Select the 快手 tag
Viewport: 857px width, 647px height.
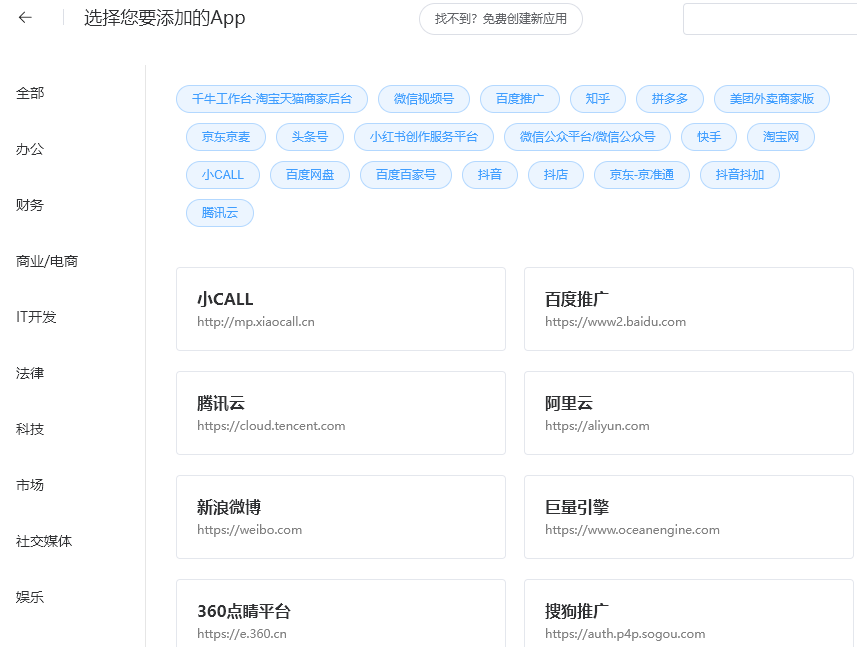[709, 137]
